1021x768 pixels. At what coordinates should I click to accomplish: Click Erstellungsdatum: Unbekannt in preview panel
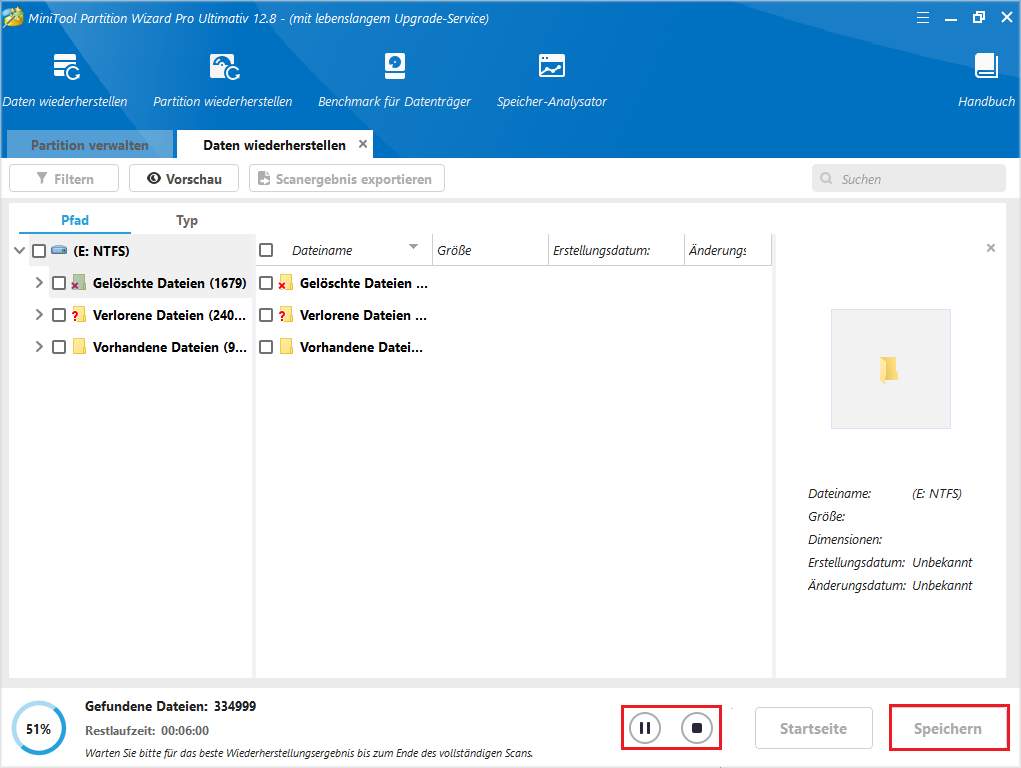coord(889,562)
